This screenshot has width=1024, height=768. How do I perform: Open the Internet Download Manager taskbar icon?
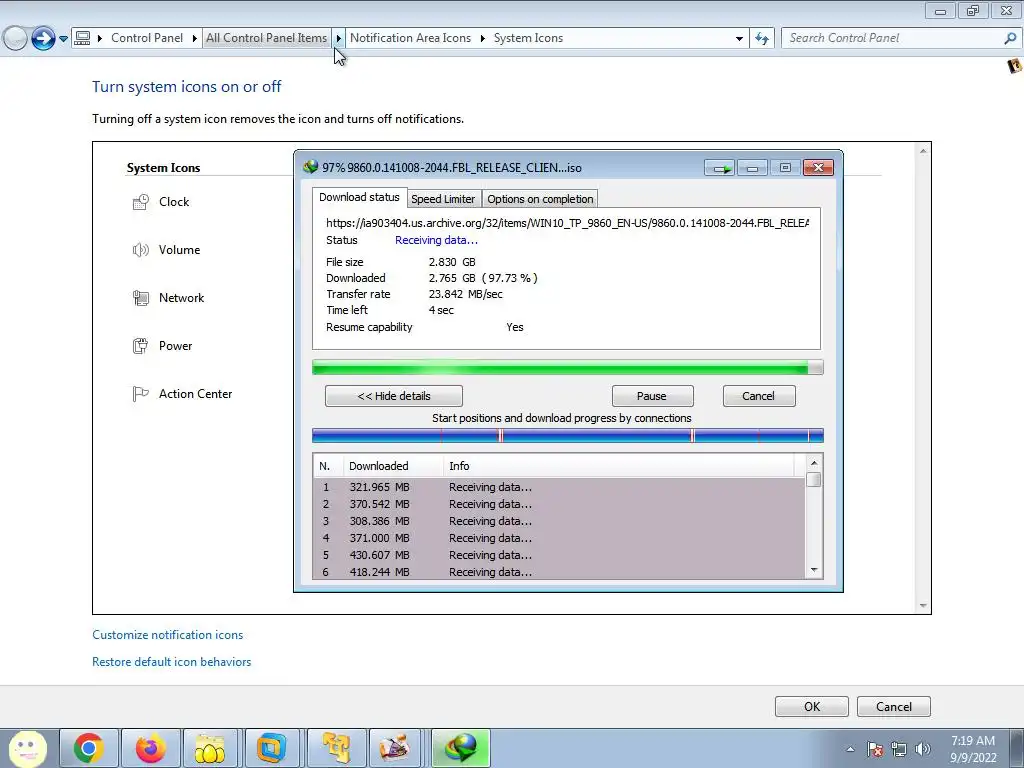tap(461, 748)
